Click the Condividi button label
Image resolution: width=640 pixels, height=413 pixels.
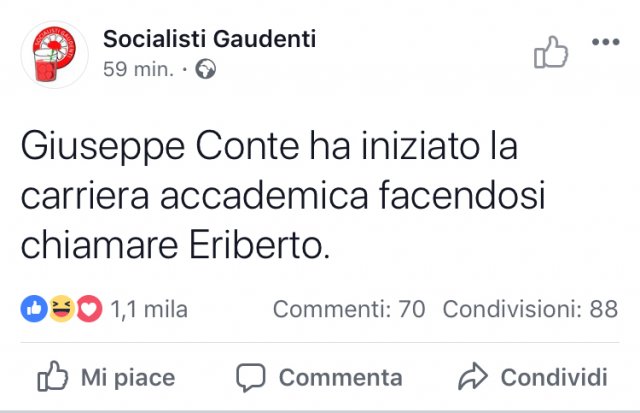554,377
